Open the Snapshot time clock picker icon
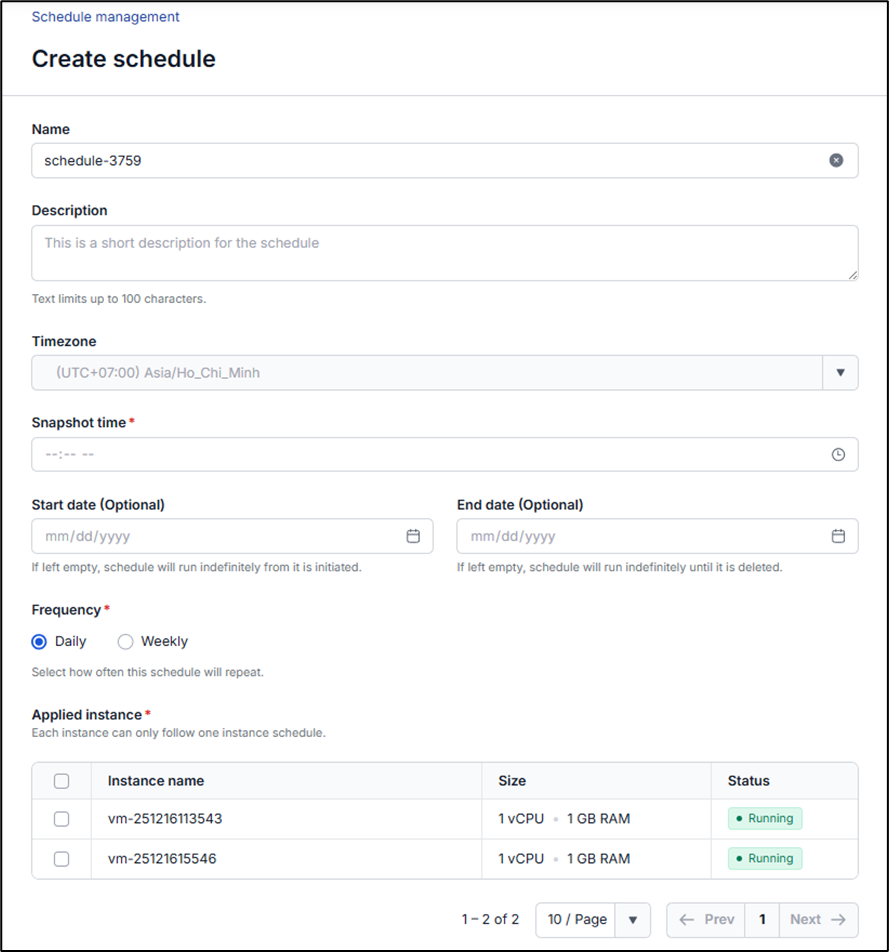 tap(838, 454)
